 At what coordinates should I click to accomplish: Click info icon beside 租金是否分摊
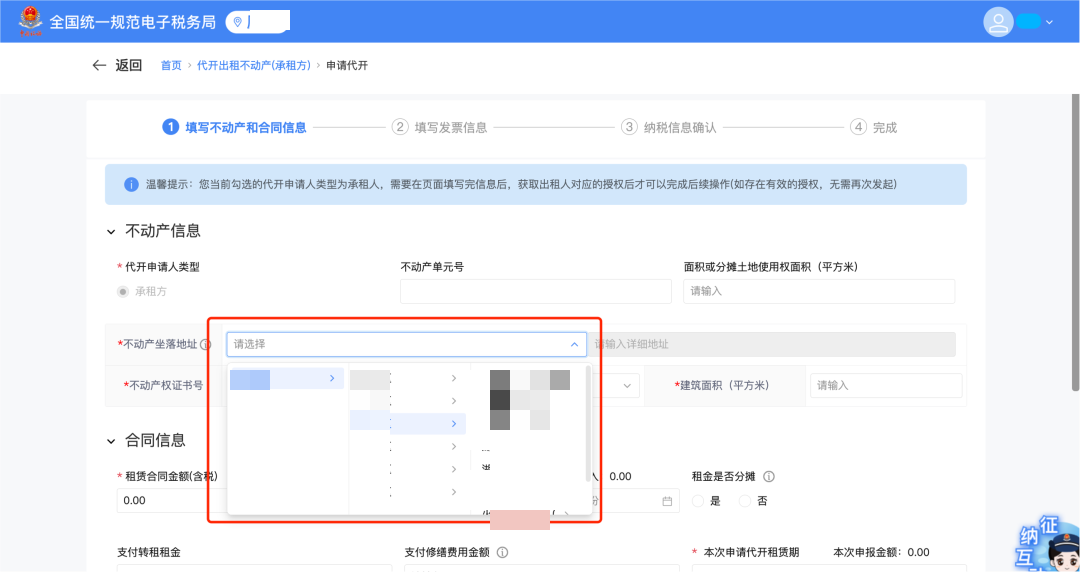point(769,476)
